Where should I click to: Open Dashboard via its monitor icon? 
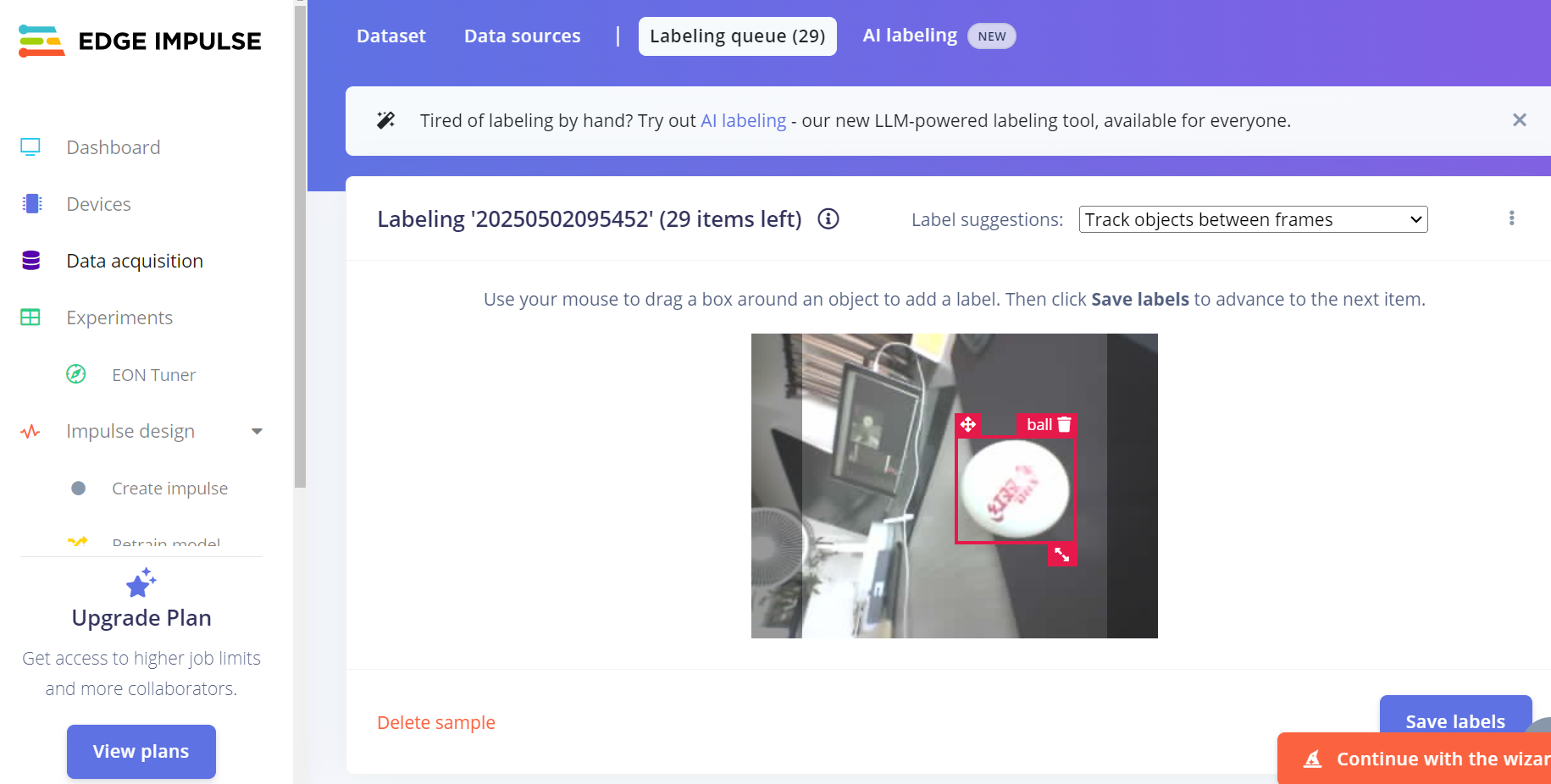click(30, 147)
